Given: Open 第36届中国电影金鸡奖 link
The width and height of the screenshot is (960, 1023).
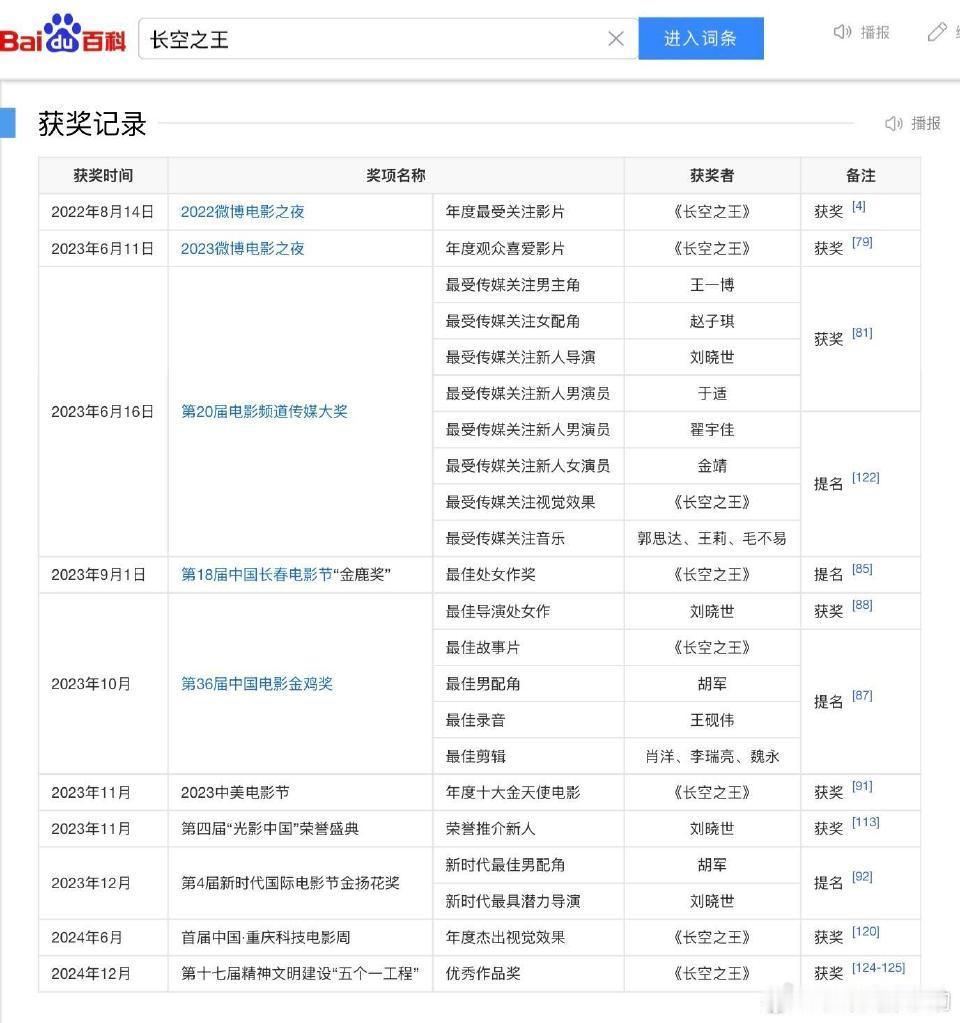Looking at the screenshot, I should coord(256,684).
